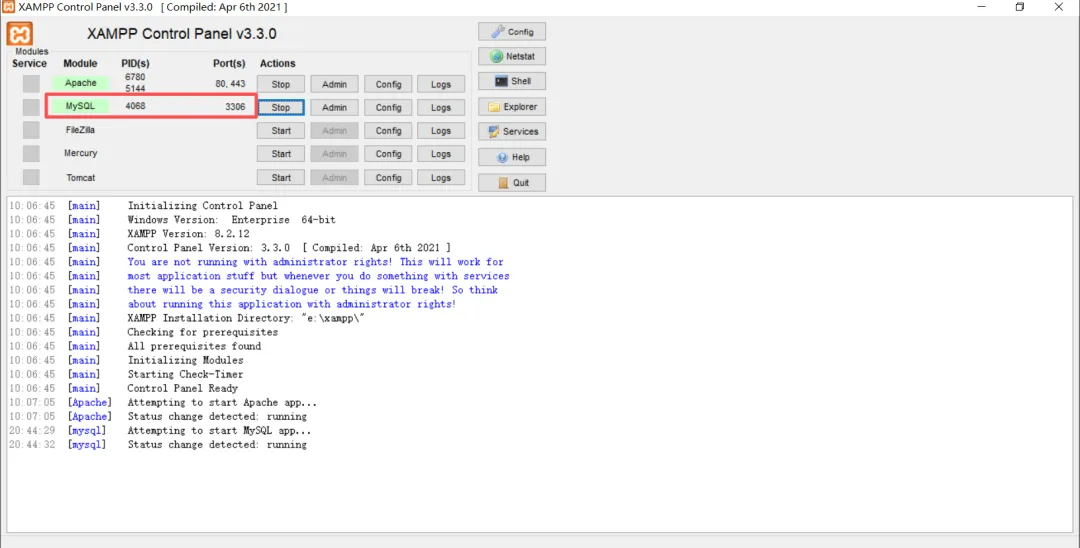Click Apache ports value 80, 443
This screenshot has height=548, width=1080.
(230, 83)
